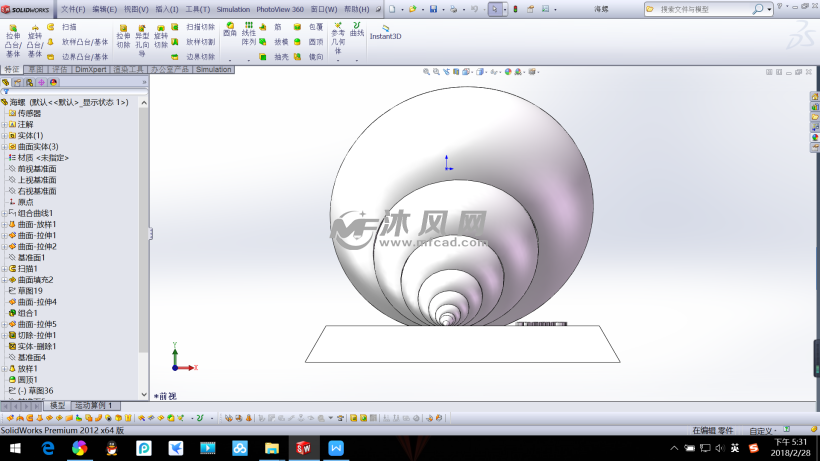Choose the 放样切割 lofted cut tool
The image size is (820, 461).
193,42
